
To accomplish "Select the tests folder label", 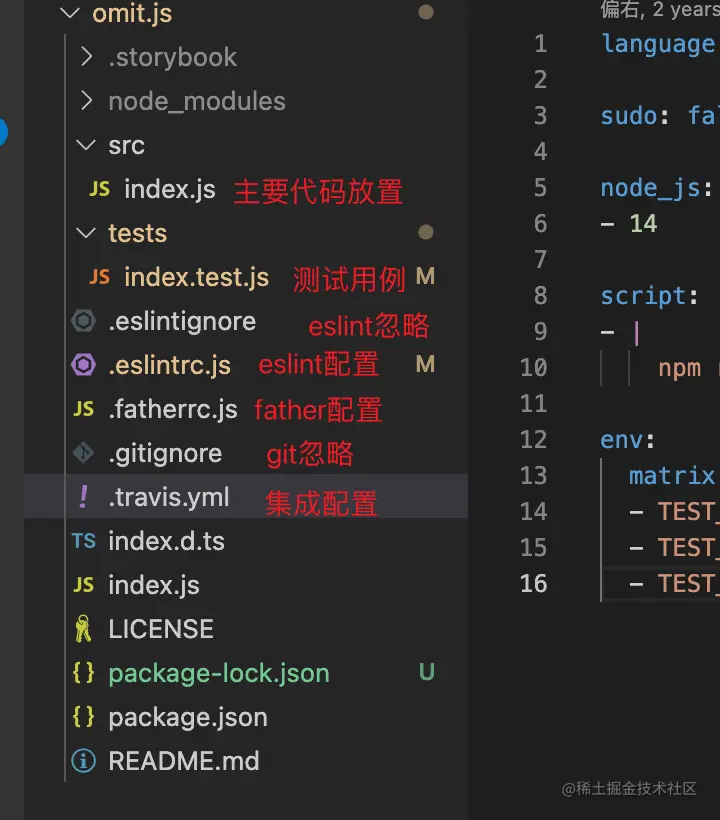I will click(138, 233).
